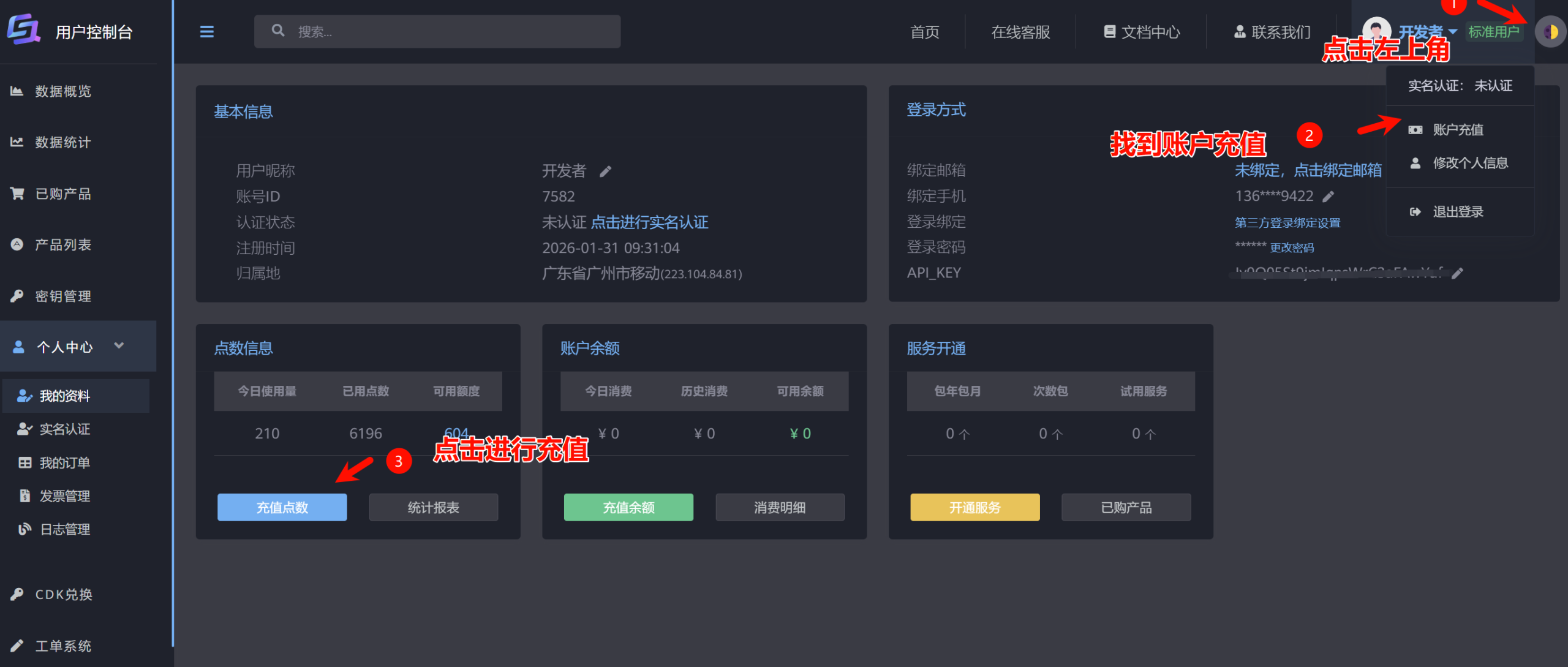
Task: Edit the 用户昵称 with pencil icon
Action: [605, 171]
